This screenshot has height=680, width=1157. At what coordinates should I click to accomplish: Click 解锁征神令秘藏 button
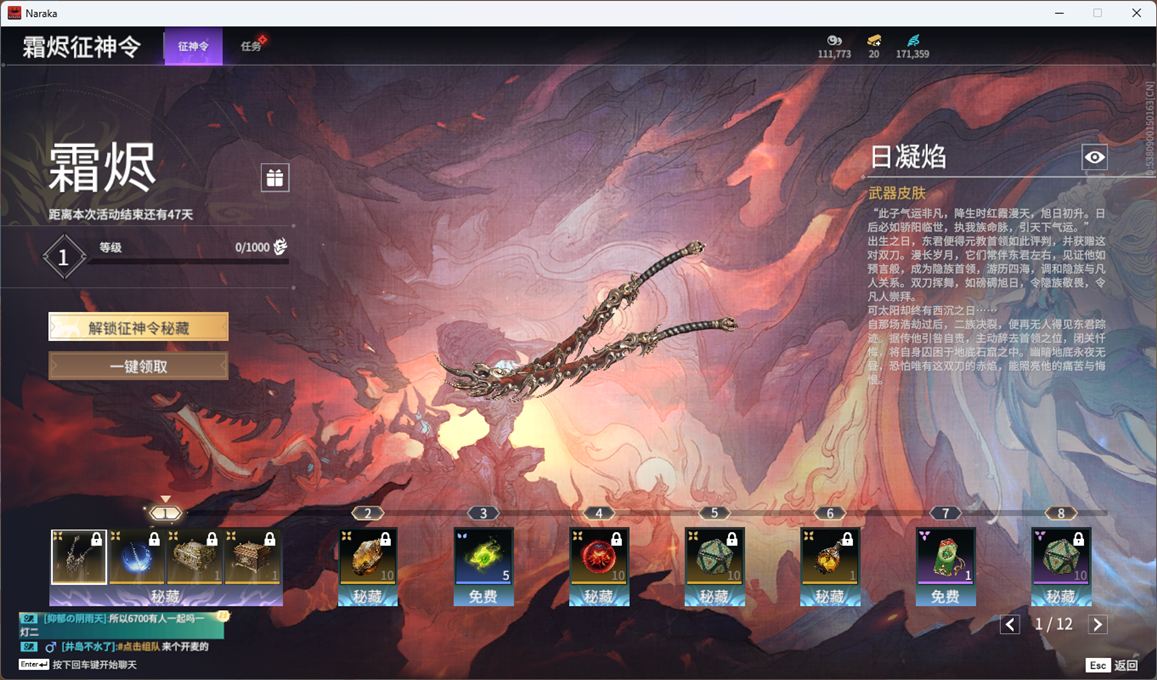(138, 327)
